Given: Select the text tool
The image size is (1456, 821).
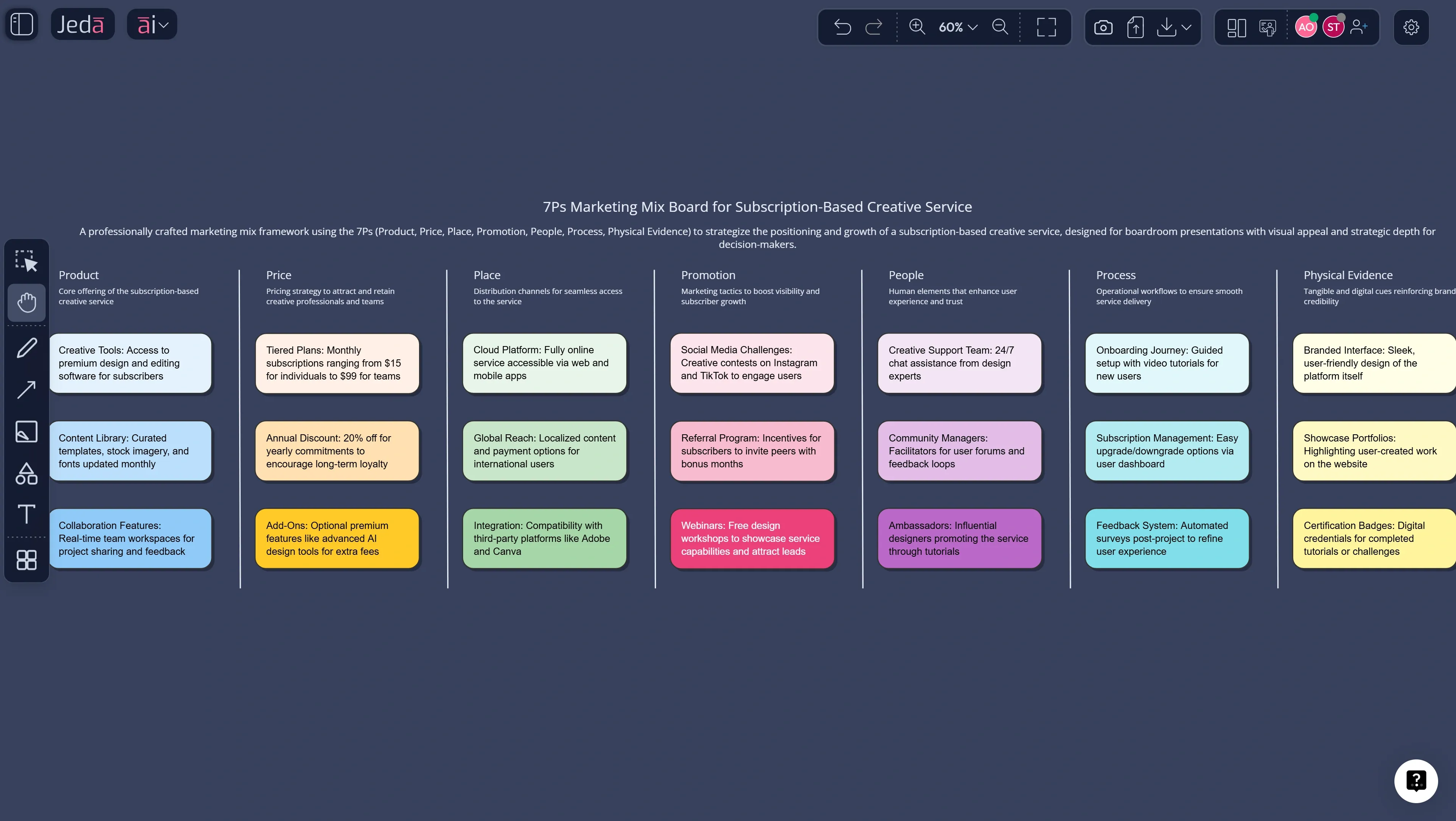Looking at the screenshot, I should [x=26, y=515].
